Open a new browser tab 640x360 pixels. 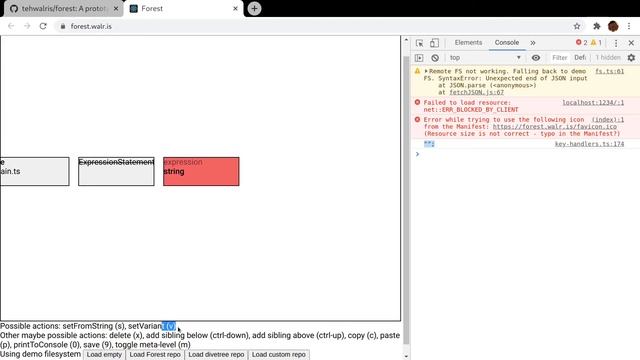254,9
